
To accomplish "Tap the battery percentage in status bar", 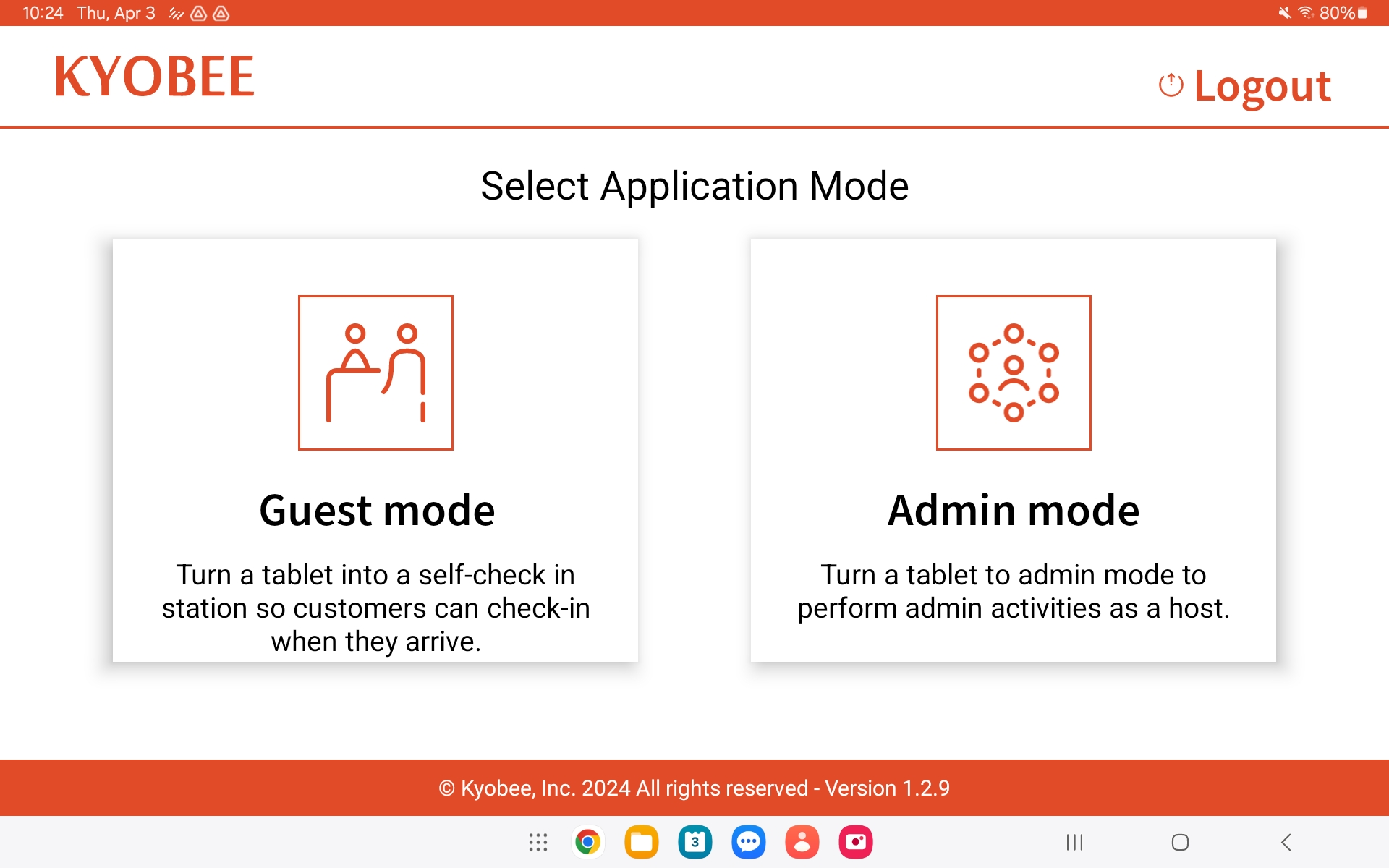I will 1336,13.
